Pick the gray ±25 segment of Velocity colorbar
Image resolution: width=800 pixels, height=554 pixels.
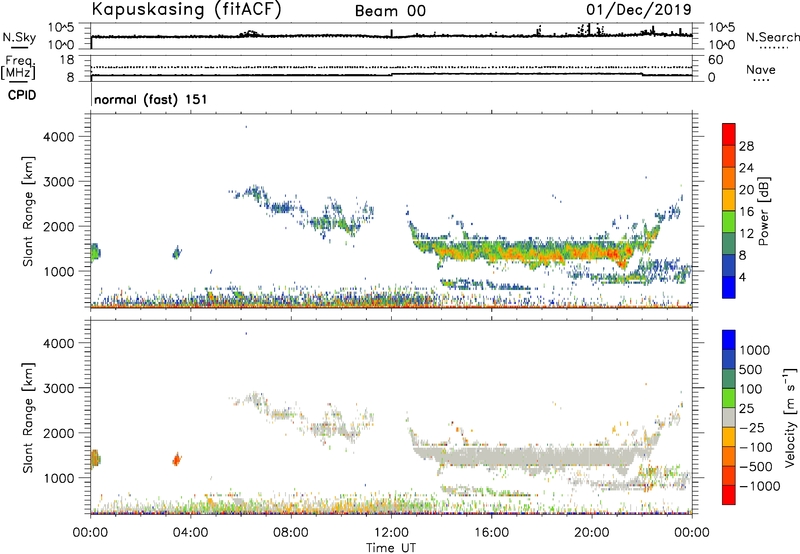click(x=729, y=417)
